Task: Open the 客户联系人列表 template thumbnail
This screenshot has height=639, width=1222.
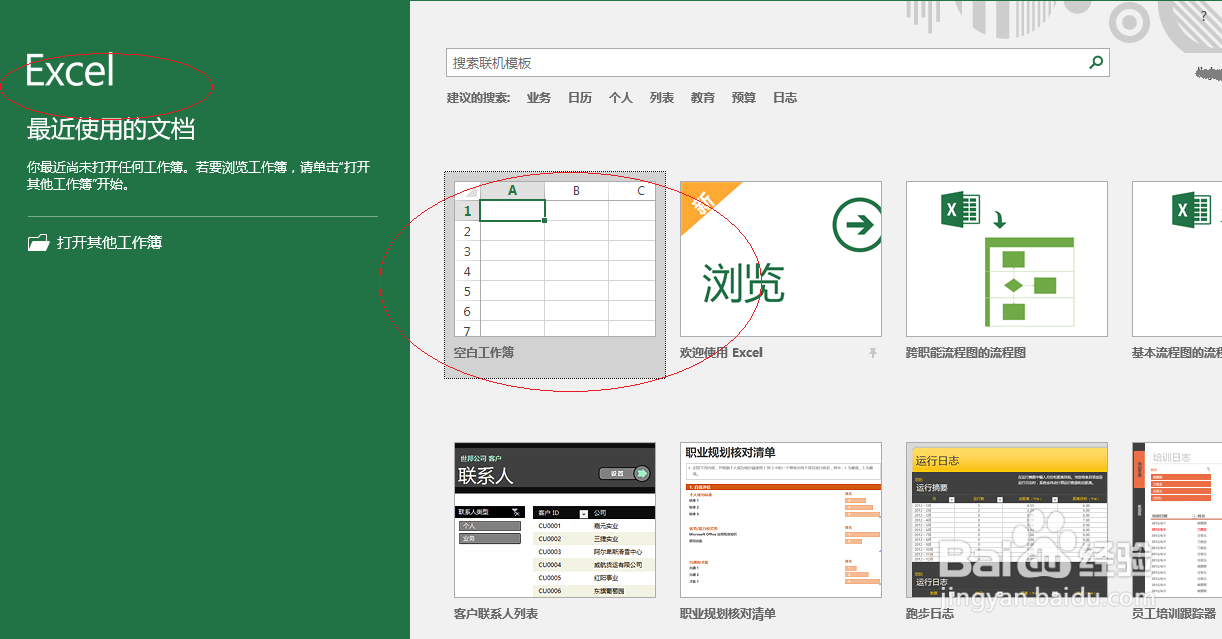Action: tap(555, 520)
